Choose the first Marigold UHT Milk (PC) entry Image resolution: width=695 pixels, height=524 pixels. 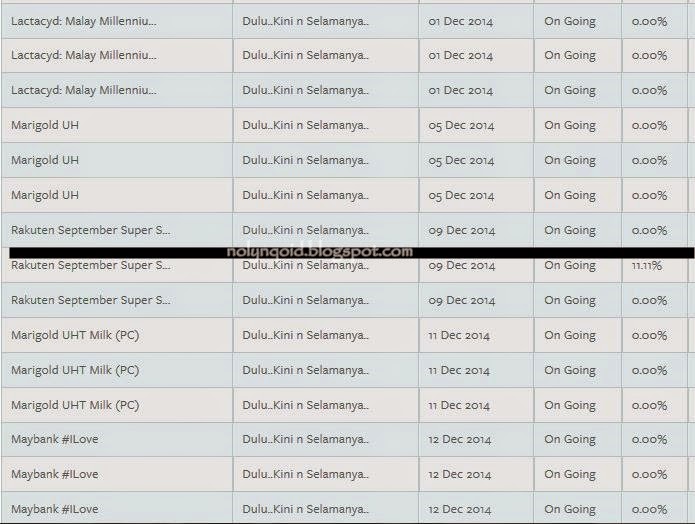(75, 335)
